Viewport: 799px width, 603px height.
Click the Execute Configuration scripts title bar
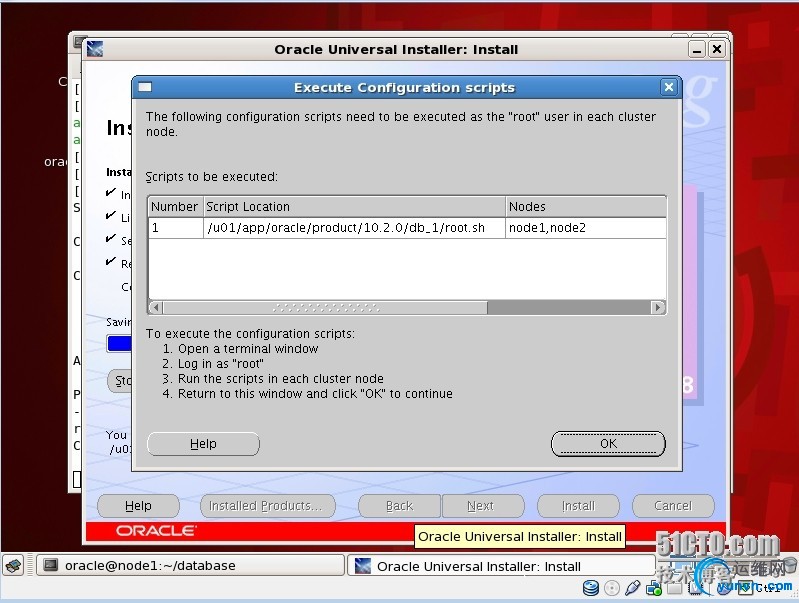pos(406,87)
